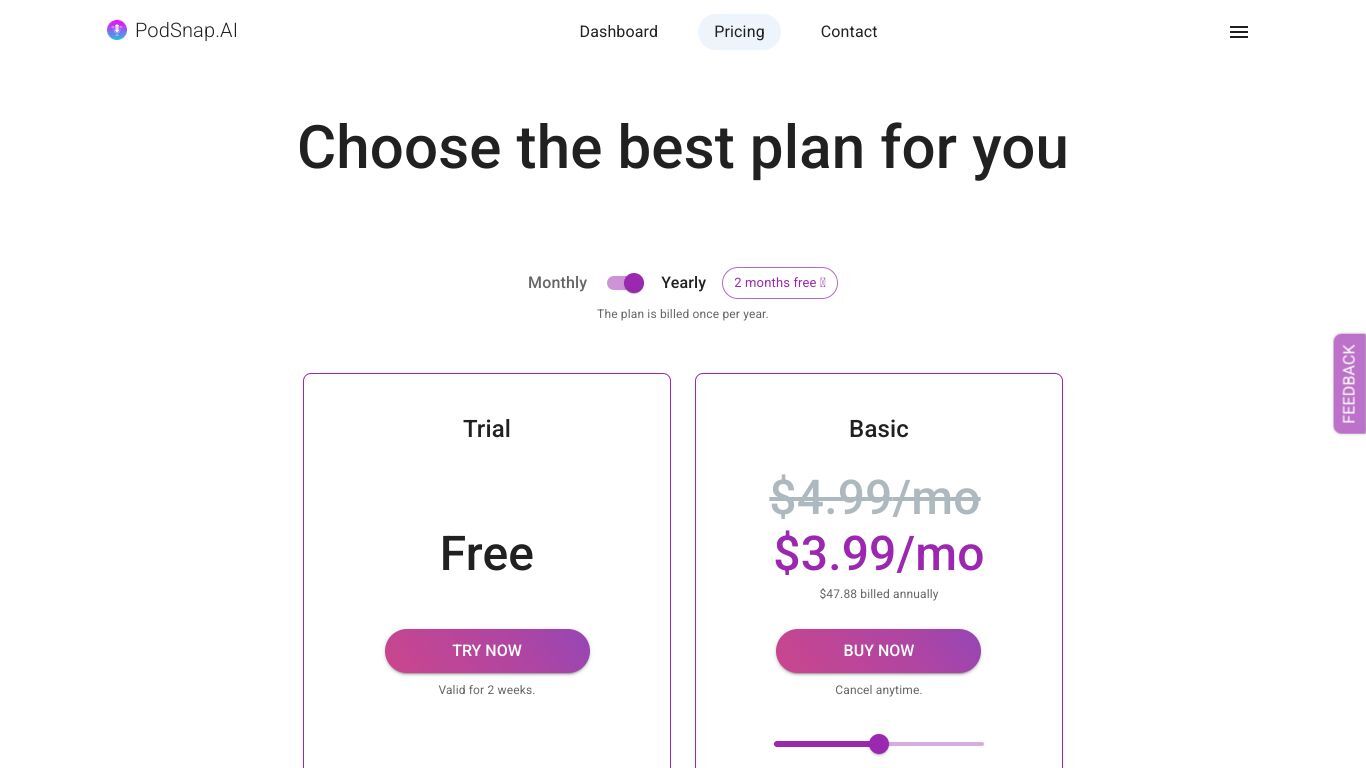
Task: Click the PodSnap.AI brand name text
Action: coord(186,30)
